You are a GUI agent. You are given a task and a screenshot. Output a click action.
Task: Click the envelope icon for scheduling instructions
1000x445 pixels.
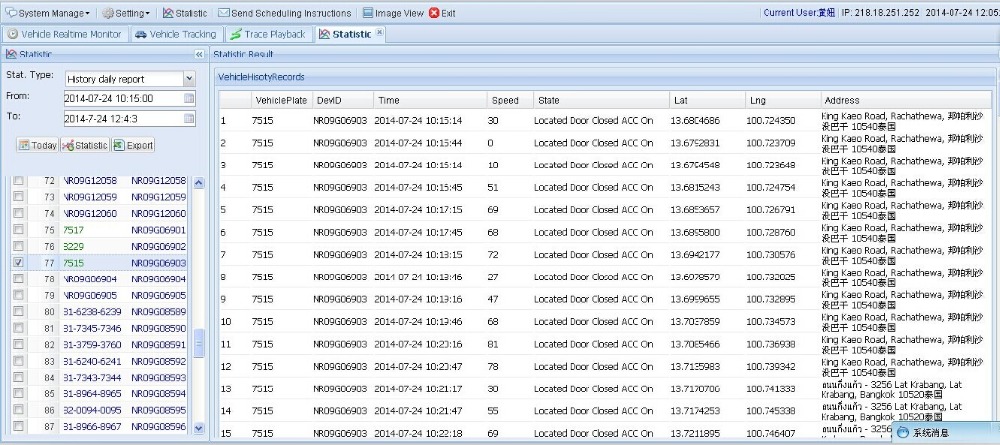[x=223, y=13]
